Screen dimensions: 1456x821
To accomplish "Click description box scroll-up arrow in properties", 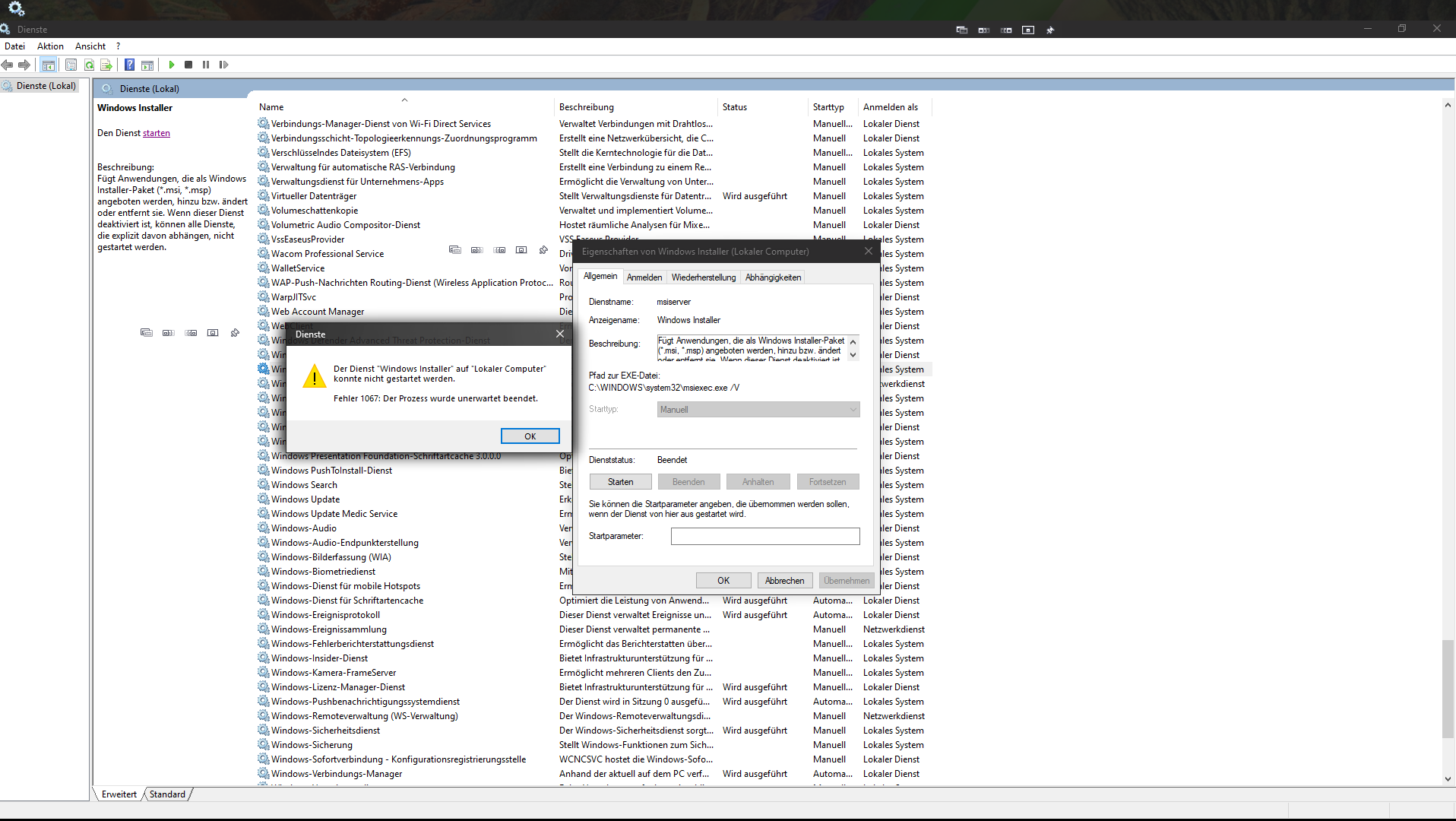I will click(x=853, y=342).
